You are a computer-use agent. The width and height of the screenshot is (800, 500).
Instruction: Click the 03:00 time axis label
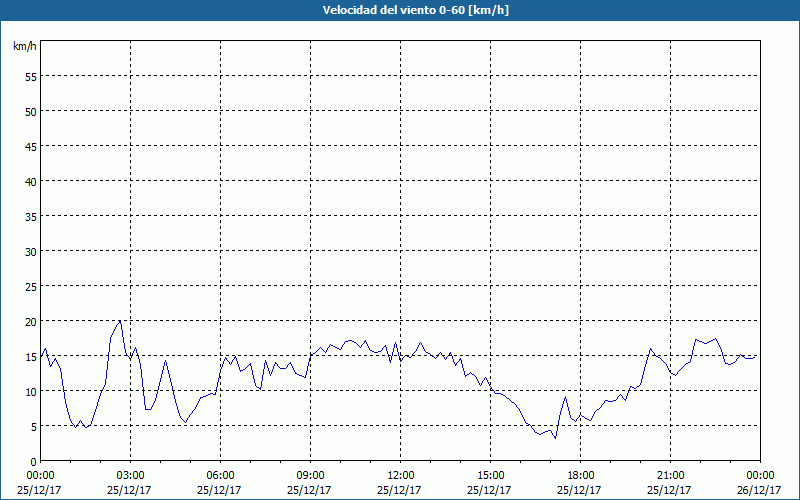[130, 476]
